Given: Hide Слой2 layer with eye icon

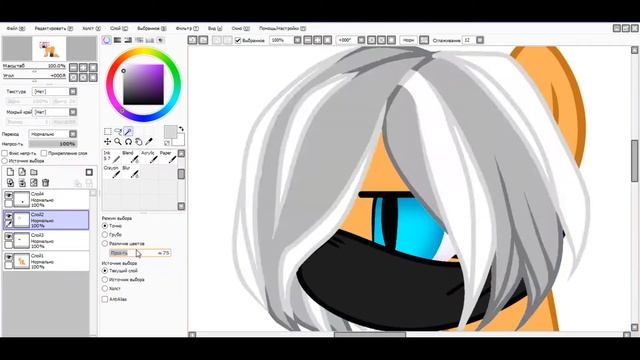Looking at the screenshot, I should pos(9,216).
